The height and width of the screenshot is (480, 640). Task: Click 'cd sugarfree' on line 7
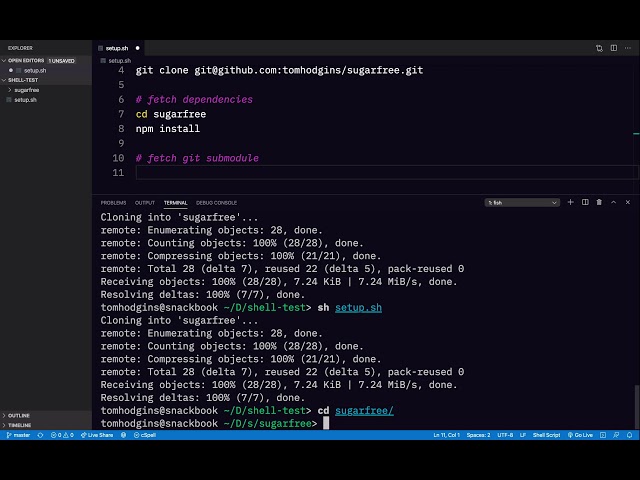171,114
